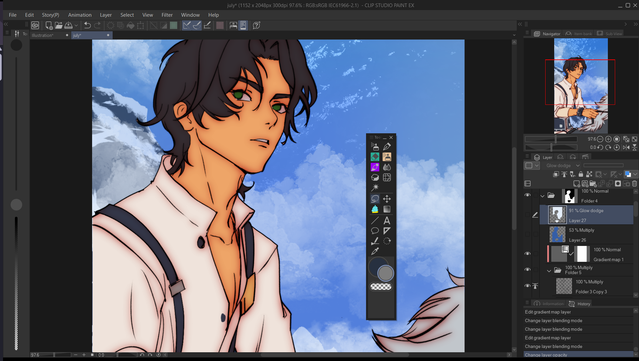639x361 pixels.
Task: Select the Airbrush tool with tan icon
Action: tap(386, 157)
